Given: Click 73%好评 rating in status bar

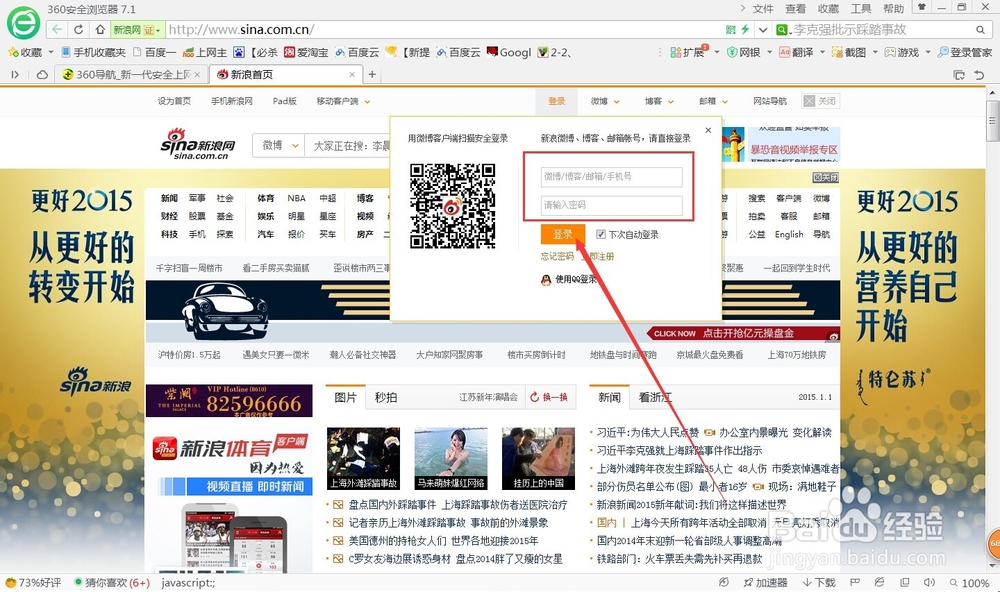Looking at the screenshot, I should (x=34, y=582).
